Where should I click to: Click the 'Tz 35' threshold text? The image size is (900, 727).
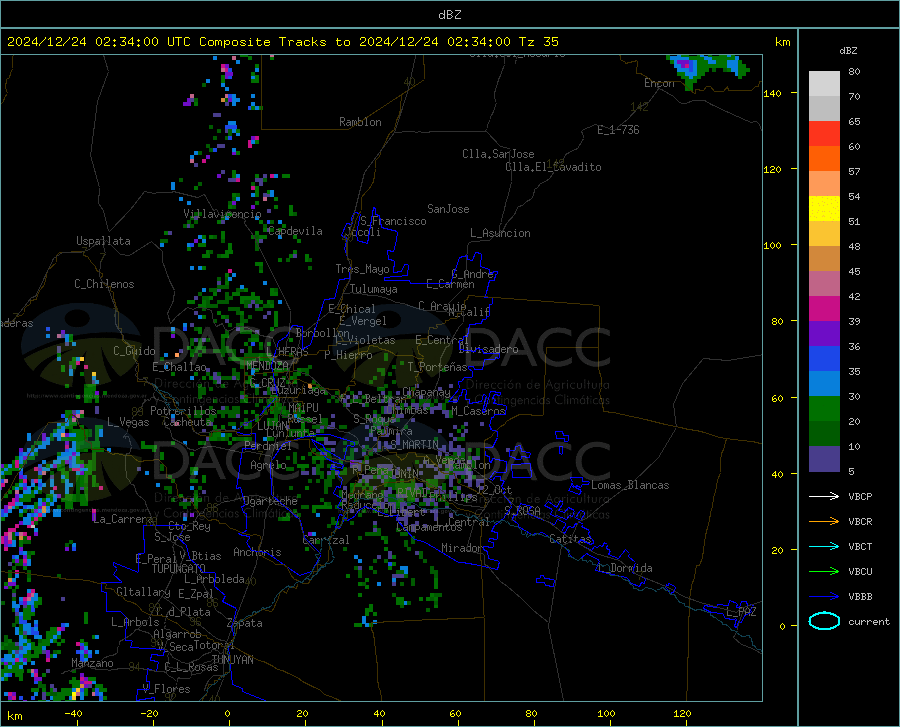coord(538,42)
